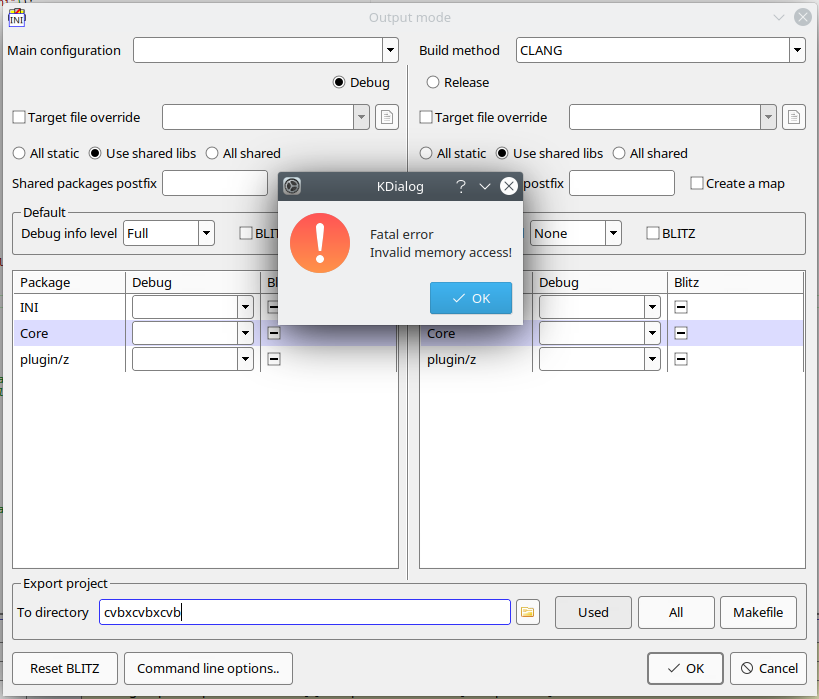This screenshot has height=699, width=819.
Task: Select All static in Debug section
Action: [19, 153]
